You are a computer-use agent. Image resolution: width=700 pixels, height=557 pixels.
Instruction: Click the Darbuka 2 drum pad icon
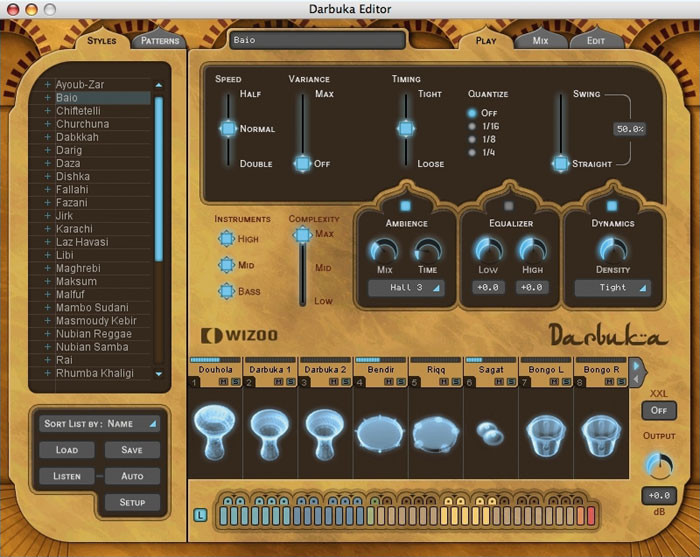pyautogui.click(x=325, y=434)
